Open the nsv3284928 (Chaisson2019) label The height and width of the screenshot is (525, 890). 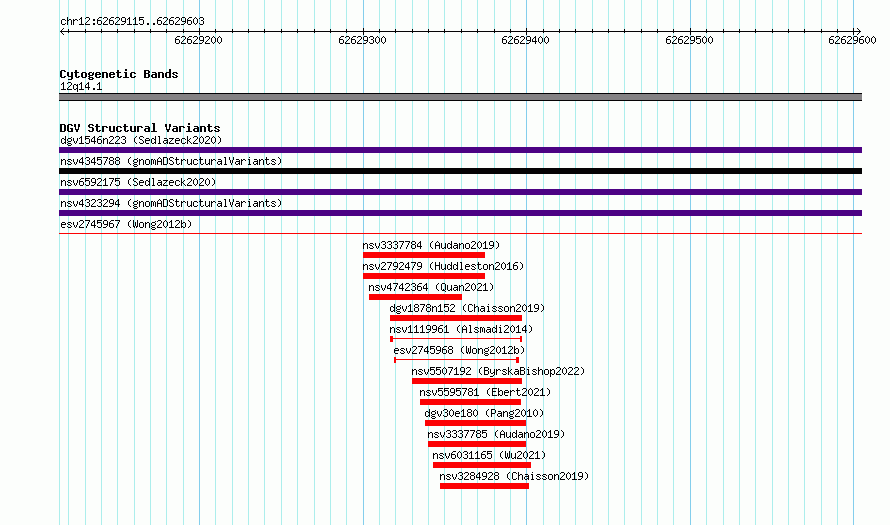(x=514, y=476)
